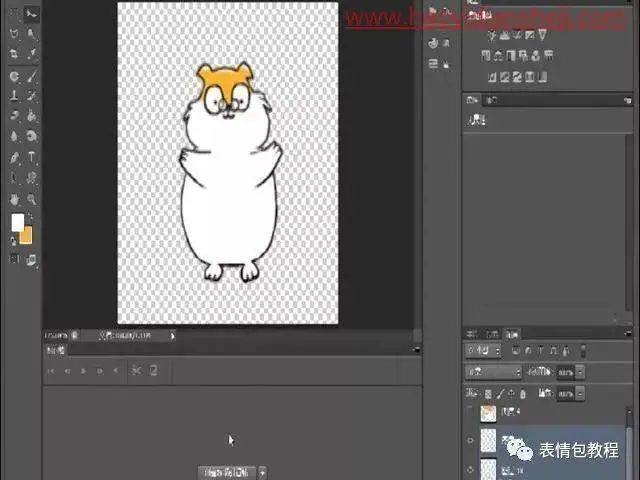This screenshot has height=480, width=640.
Task: Select the Brush tool
Action: [31, 76]
